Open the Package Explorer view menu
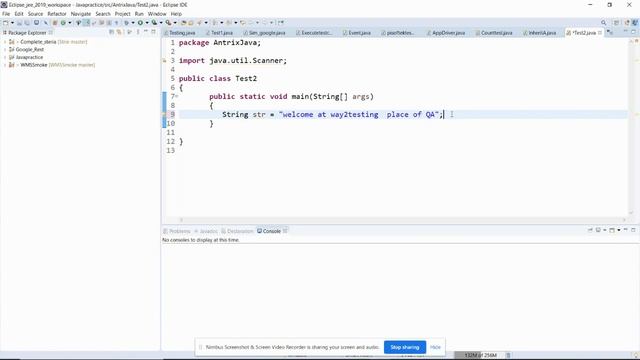This screenshot has width=640, height=360. point(138,32)
